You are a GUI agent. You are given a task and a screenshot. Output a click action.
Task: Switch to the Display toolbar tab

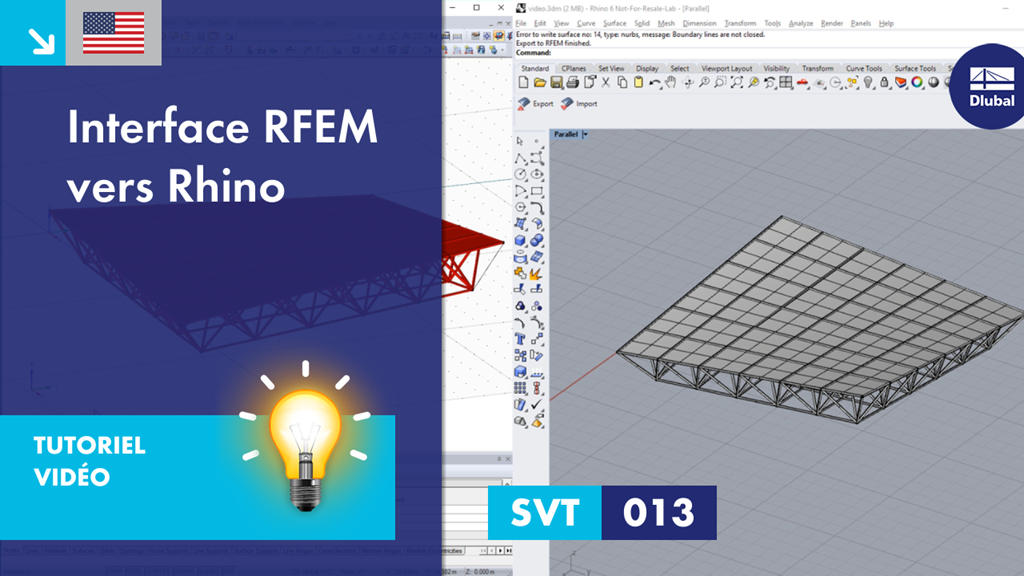click(x=647, y=69)
